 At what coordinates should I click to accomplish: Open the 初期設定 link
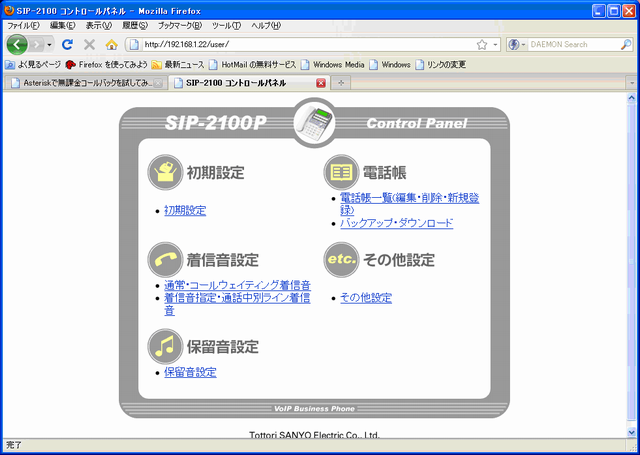(185, 211)
